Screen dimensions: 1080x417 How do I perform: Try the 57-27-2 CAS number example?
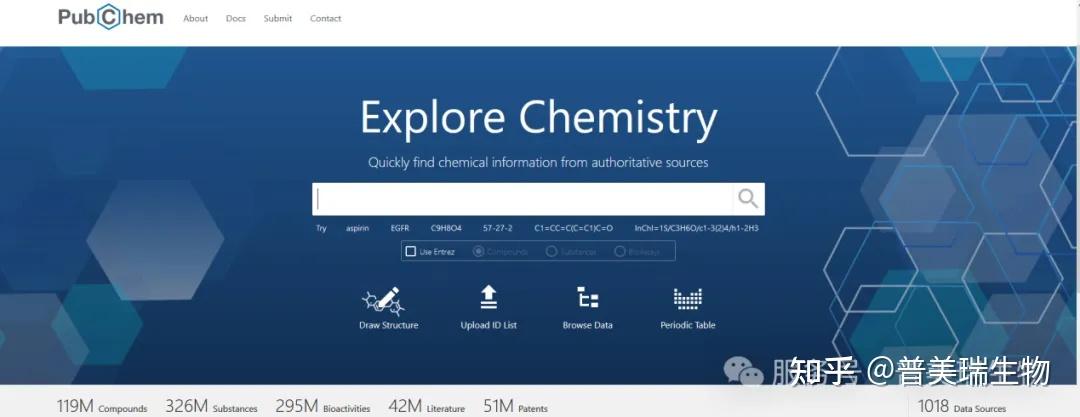pyautogui.click(x=498, y=228)
